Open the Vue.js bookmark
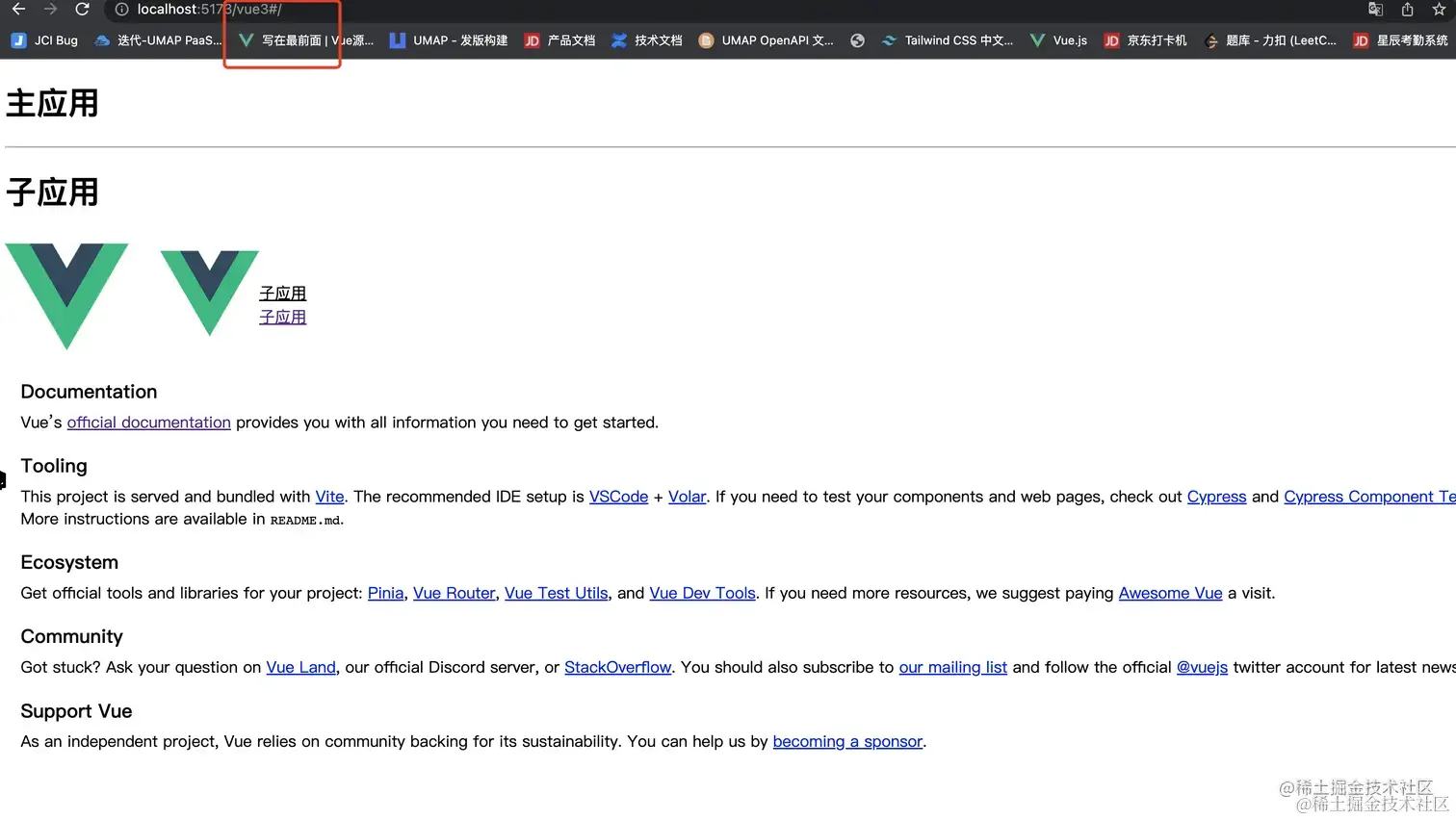 tap(1058, 40)
